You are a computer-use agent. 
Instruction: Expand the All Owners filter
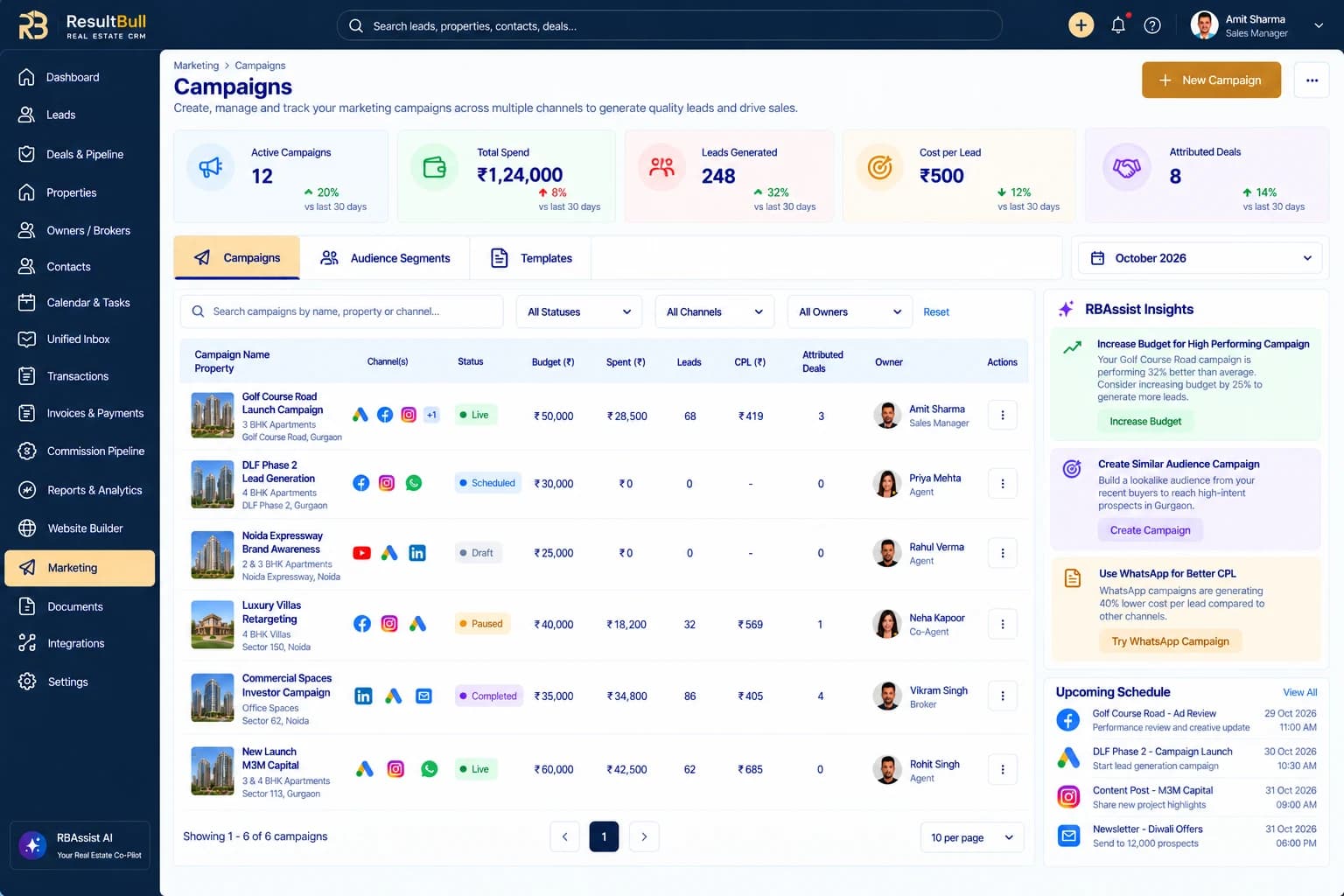point(850,311)
